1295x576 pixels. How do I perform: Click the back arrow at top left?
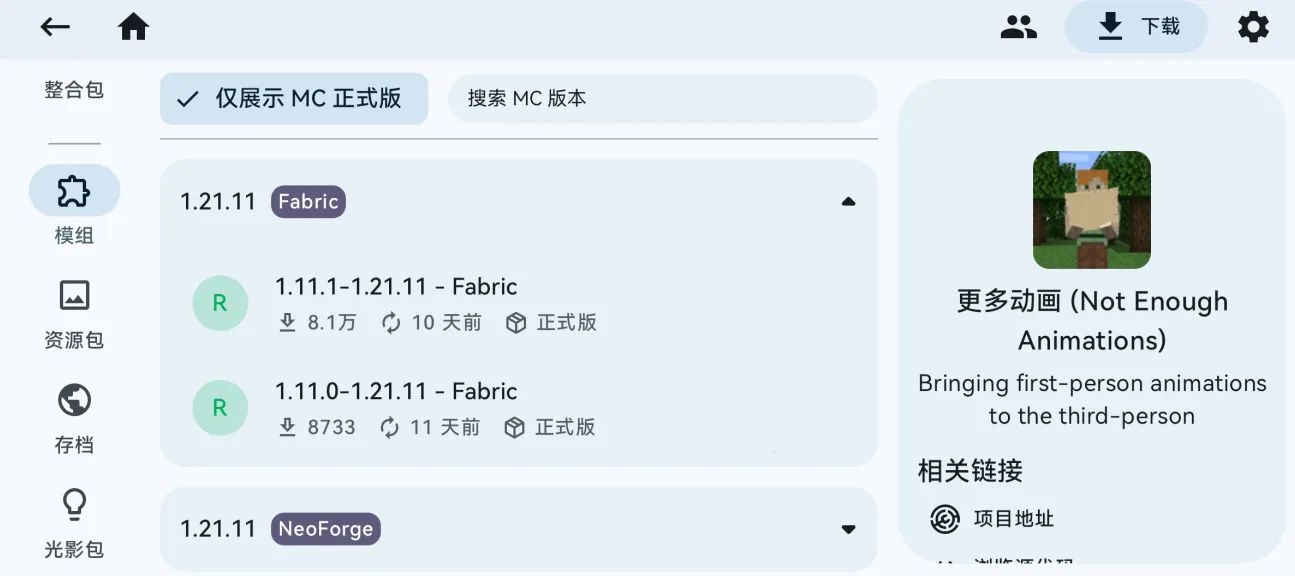pyautogui.click(x=55, y=27)
